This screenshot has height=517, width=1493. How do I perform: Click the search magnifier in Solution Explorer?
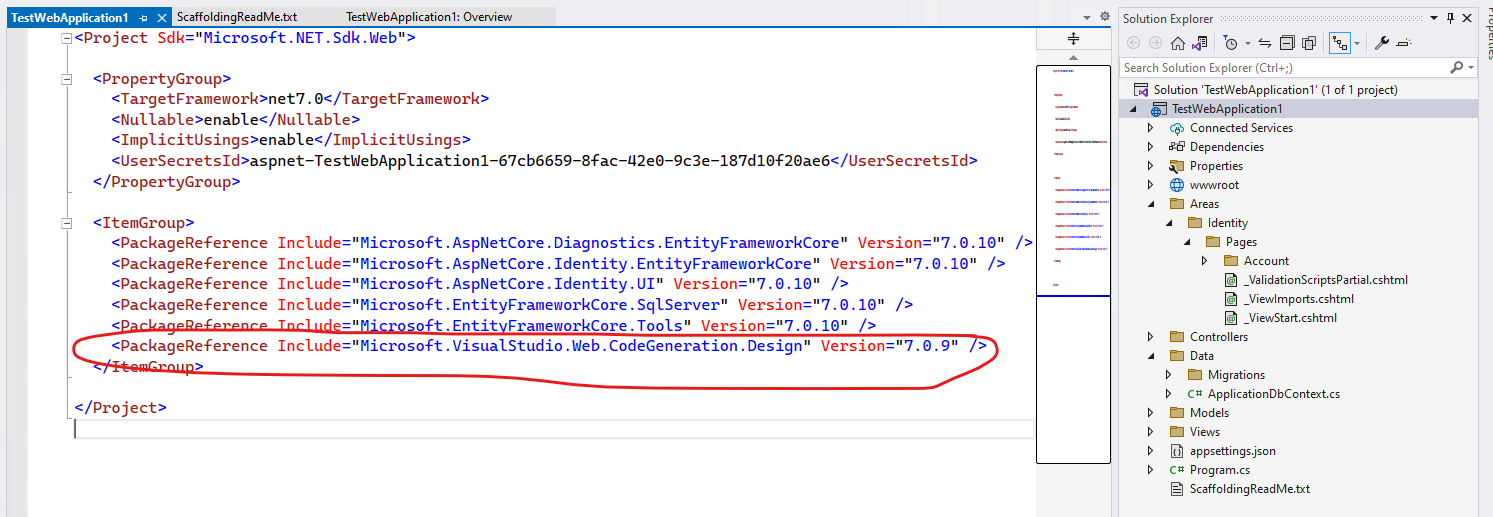tap(1456, 67)
